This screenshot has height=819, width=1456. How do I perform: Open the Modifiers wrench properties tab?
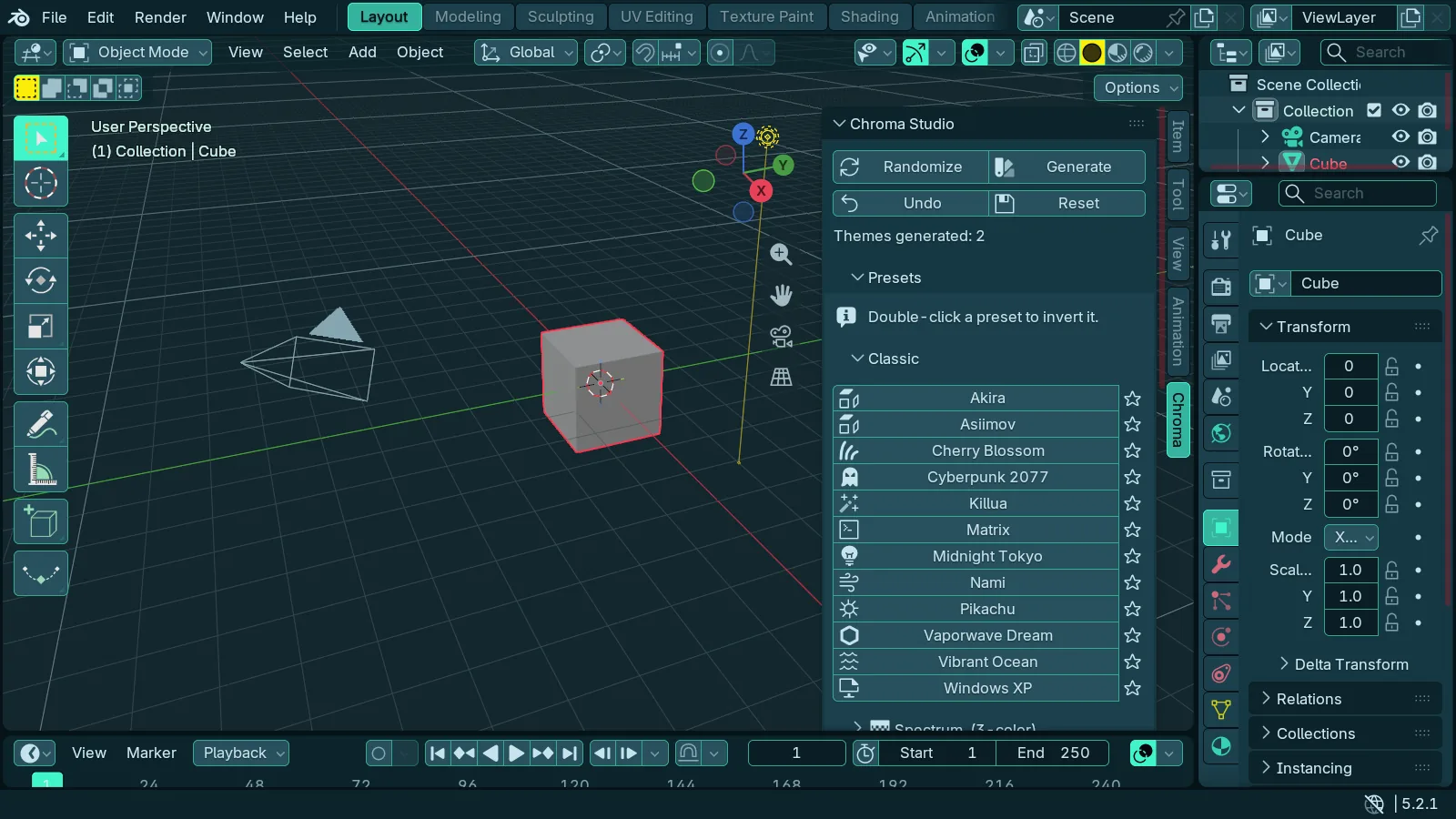coord(1221,565)
